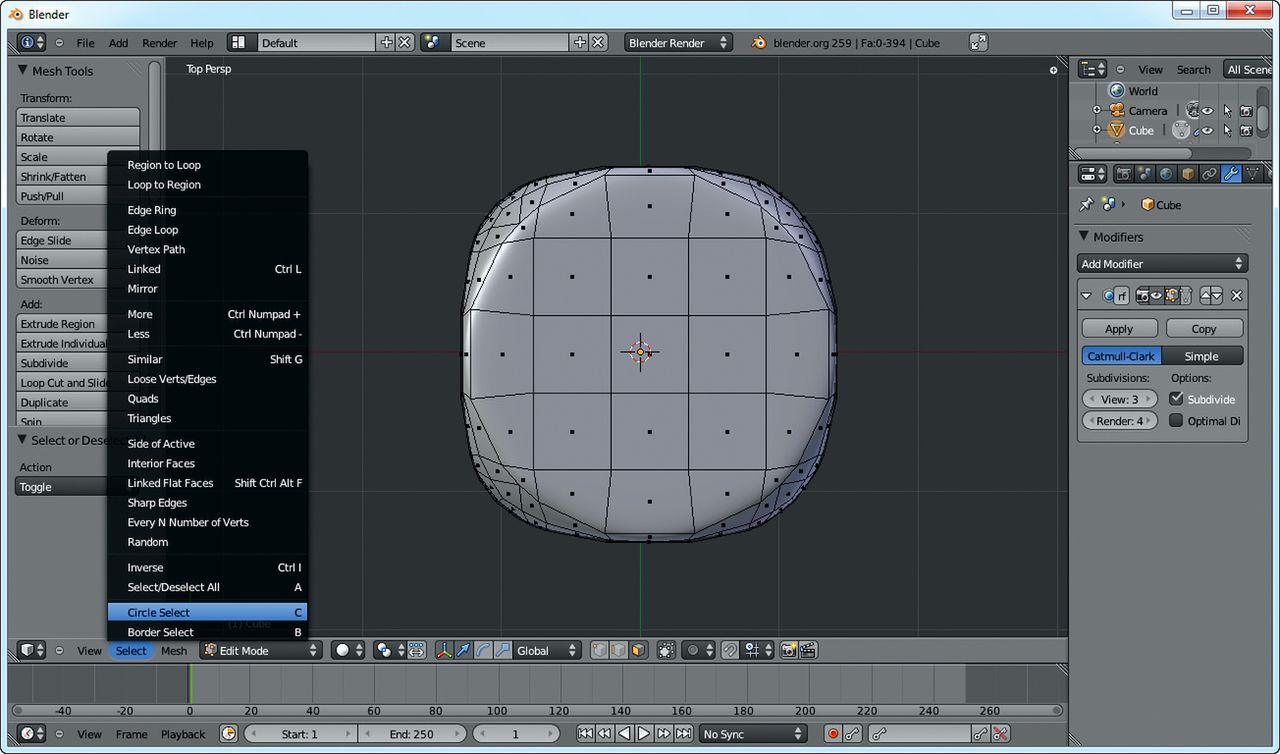Toggle the 3D manipulator widget
The width and height of the screenshot is (1280, 754).
point(444,650)
